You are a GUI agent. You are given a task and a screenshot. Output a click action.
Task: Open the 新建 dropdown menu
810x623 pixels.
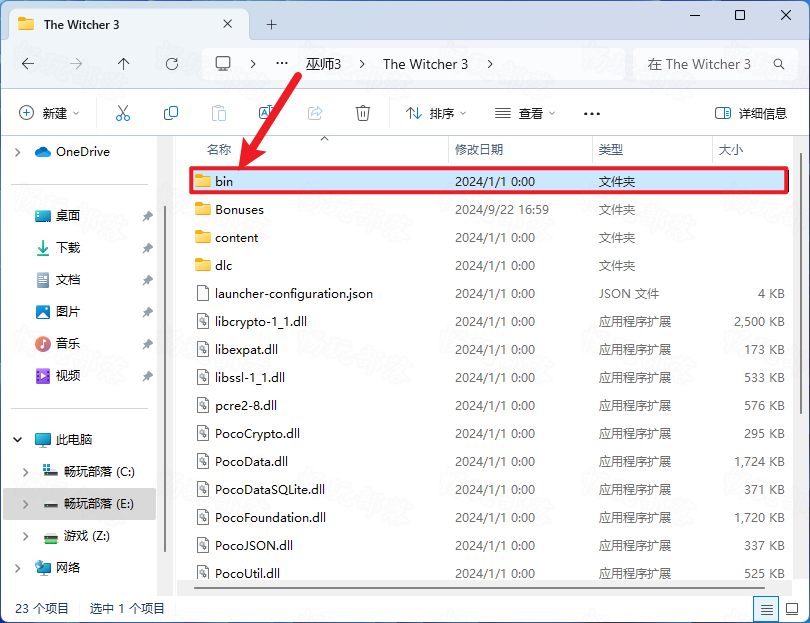49,113
